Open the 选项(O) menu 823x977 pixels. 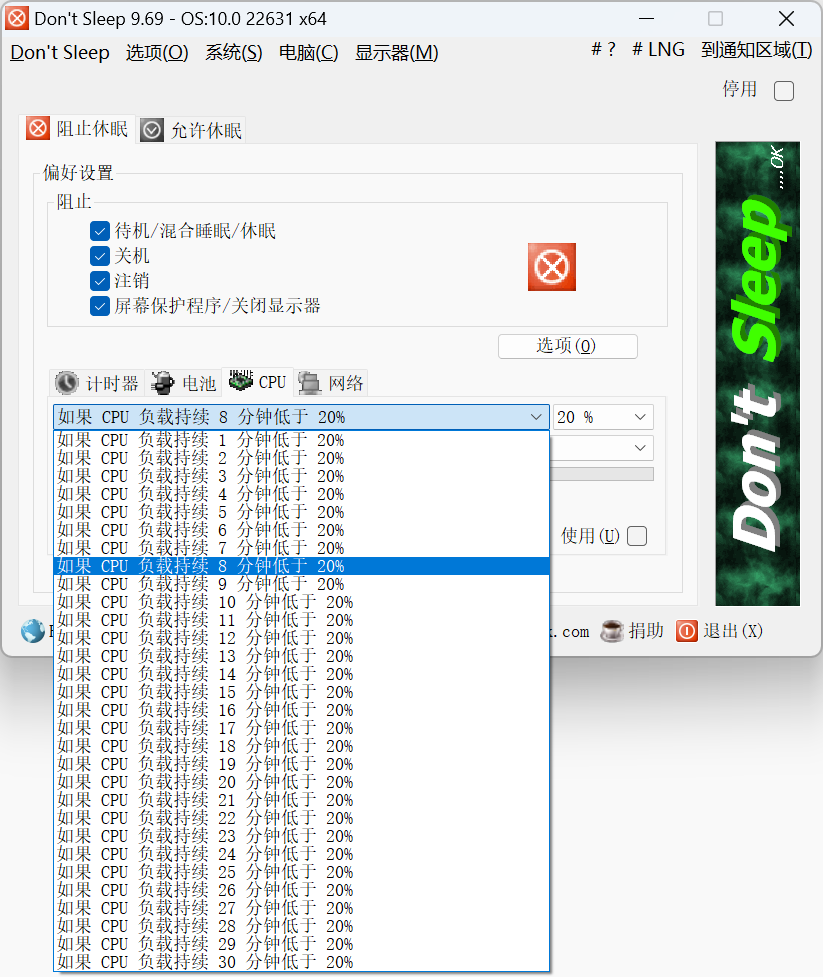(x=157, y=53)
